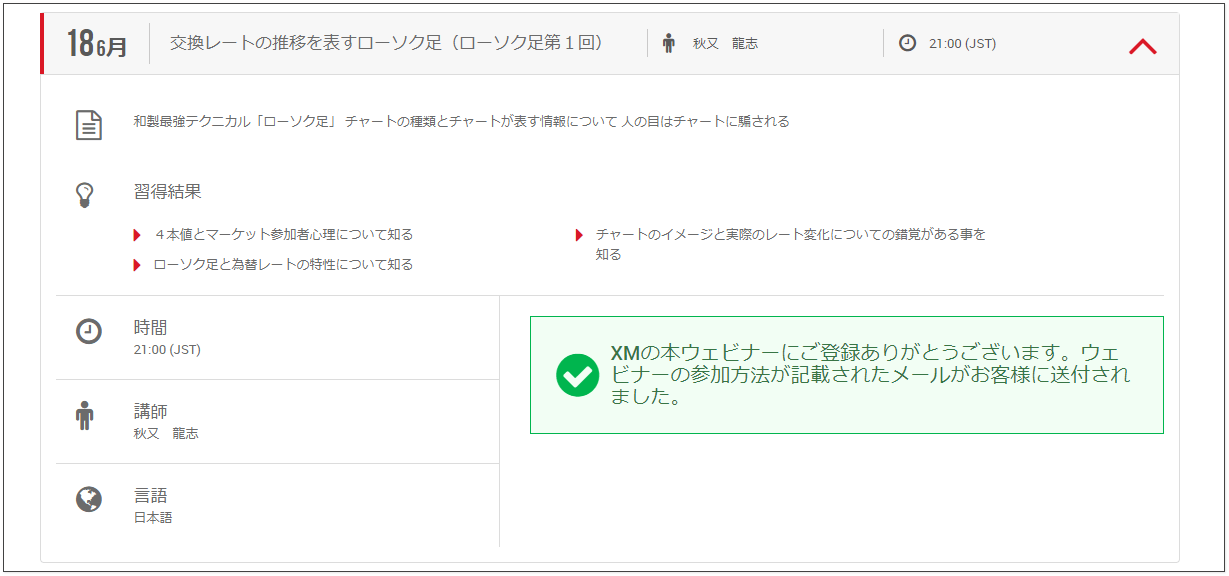Click the globe icon beside 言語
This screenshot has width=1229, height=576.
[x=89, y=499]
